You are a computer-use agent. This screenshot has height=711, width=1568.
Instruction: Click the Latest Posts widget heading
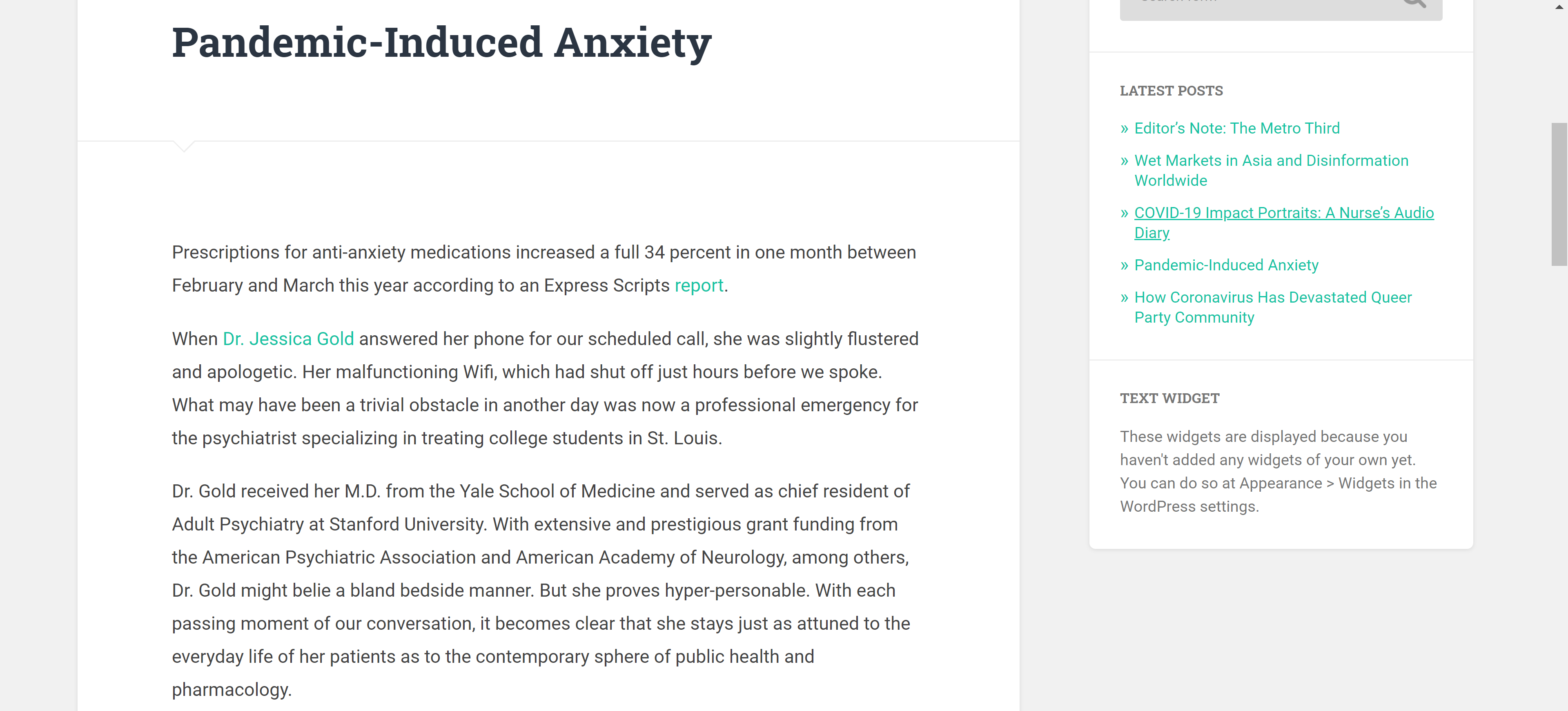pos(1171,91)
